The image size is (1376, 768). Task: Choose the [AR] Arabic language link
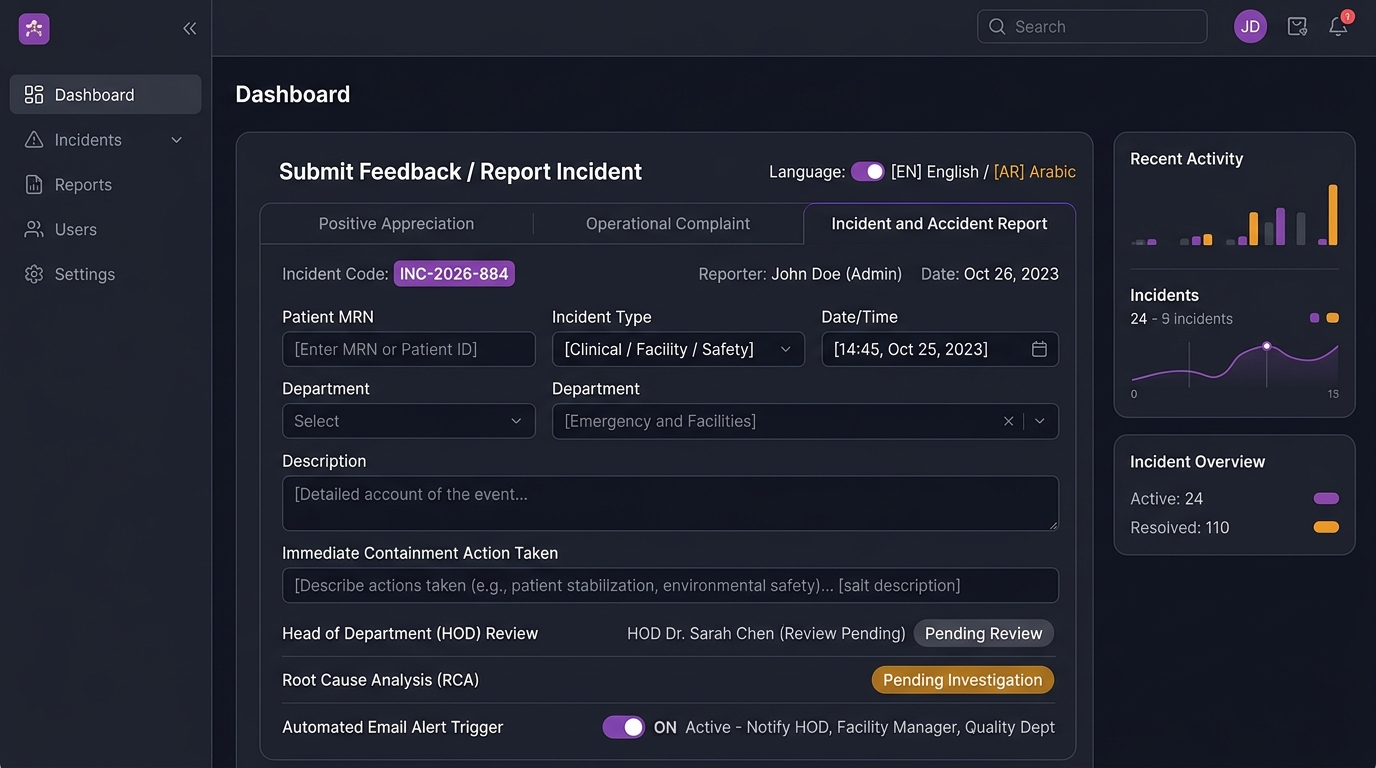tap(1035, 172)
